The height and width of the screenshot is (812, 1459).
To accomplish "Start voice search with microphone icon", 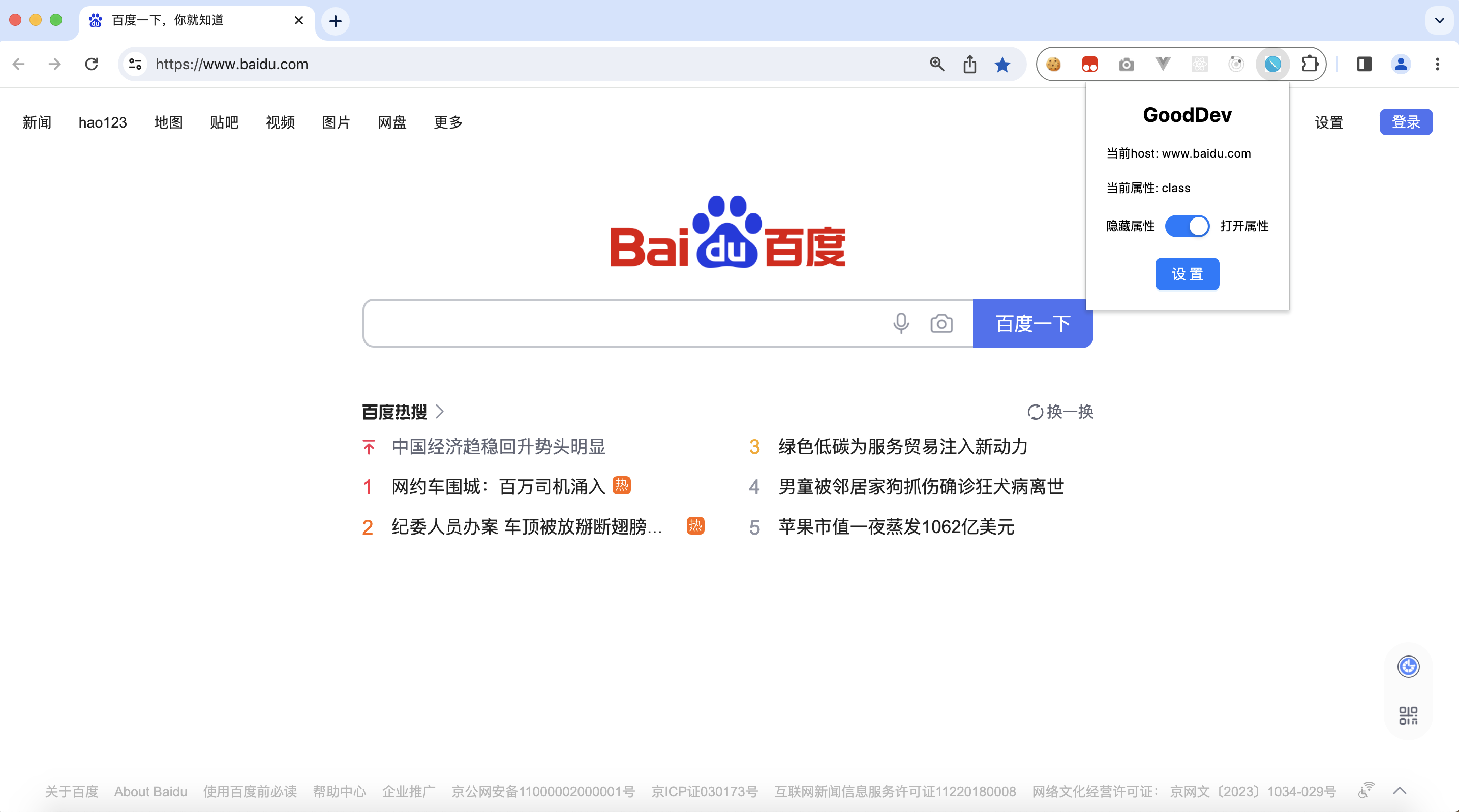I will [900, 323].
